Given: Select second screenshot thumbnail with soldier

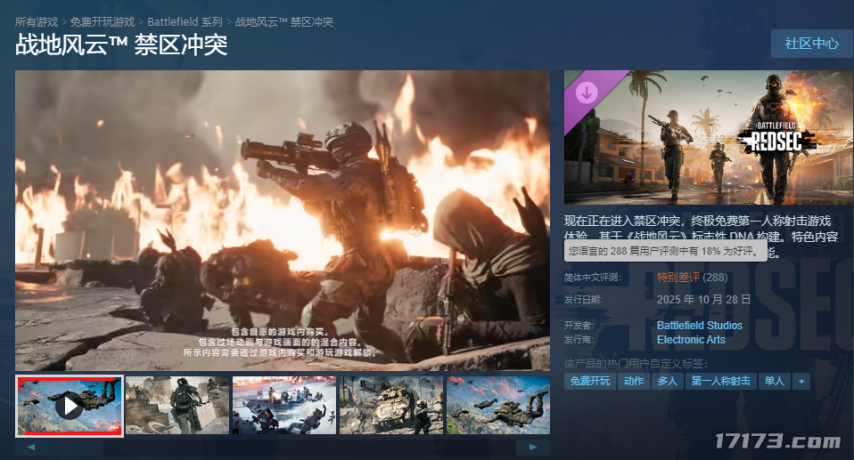Looking at the screenshot, I should (x=177, y=405).
